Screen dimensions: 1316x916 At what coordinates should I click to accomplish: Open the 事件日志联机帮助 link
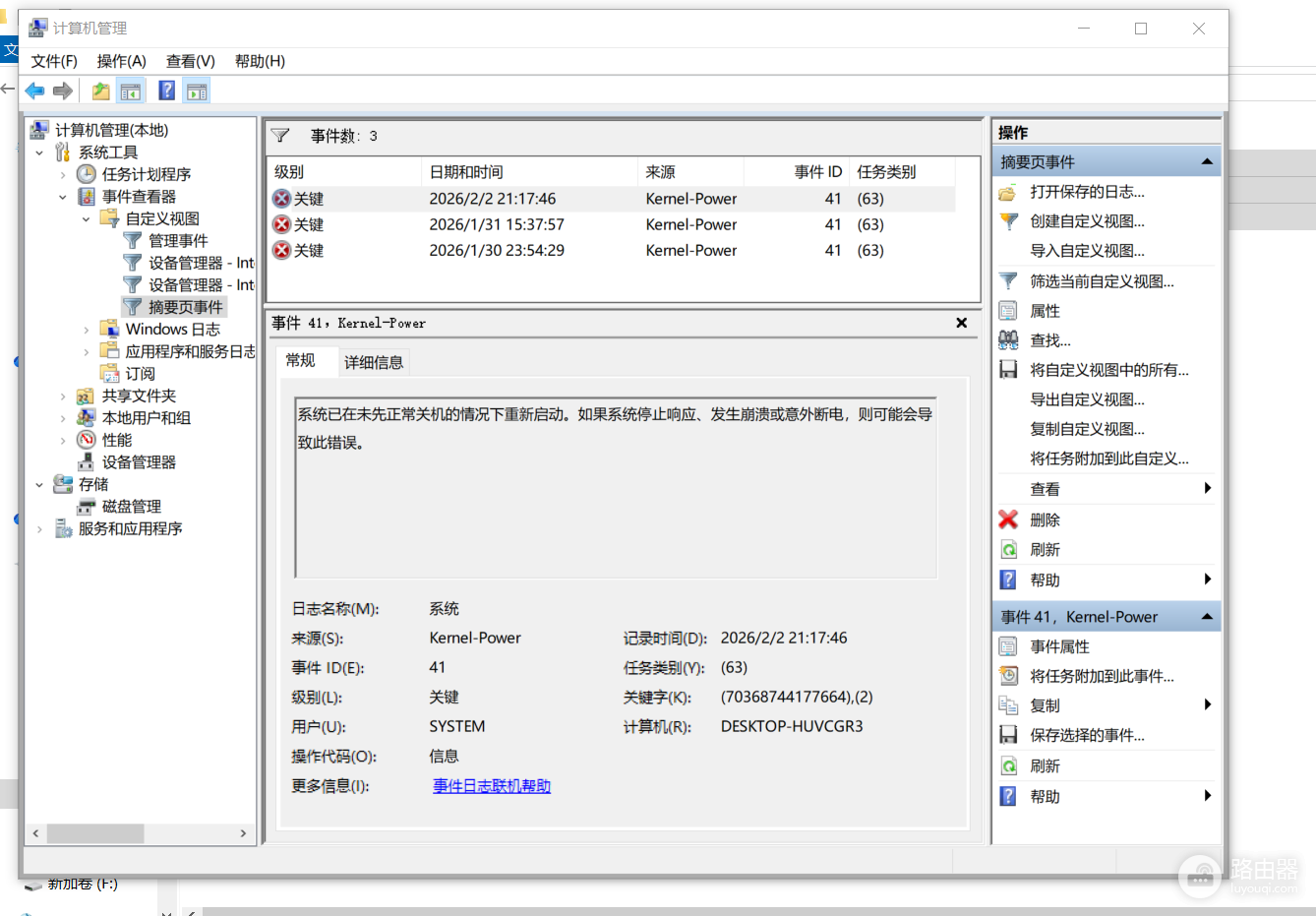point(492,786)
